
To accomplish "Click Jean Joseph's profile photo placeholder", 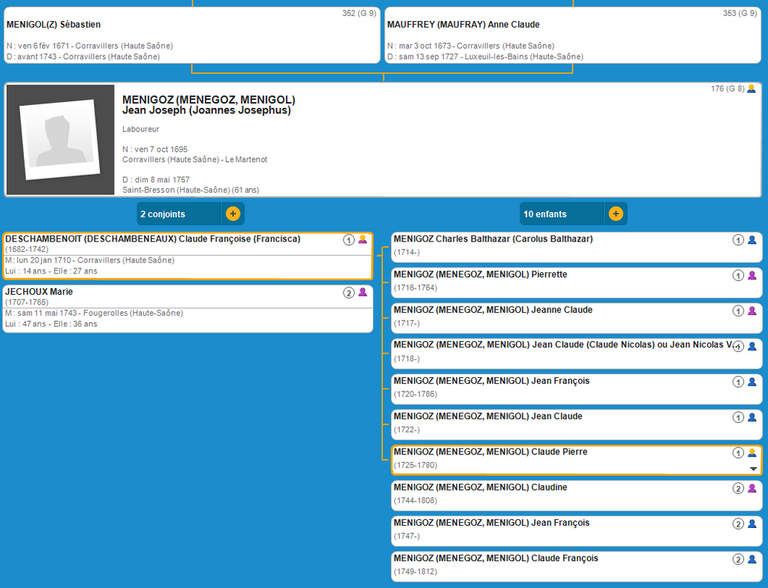I will point(60,140).
